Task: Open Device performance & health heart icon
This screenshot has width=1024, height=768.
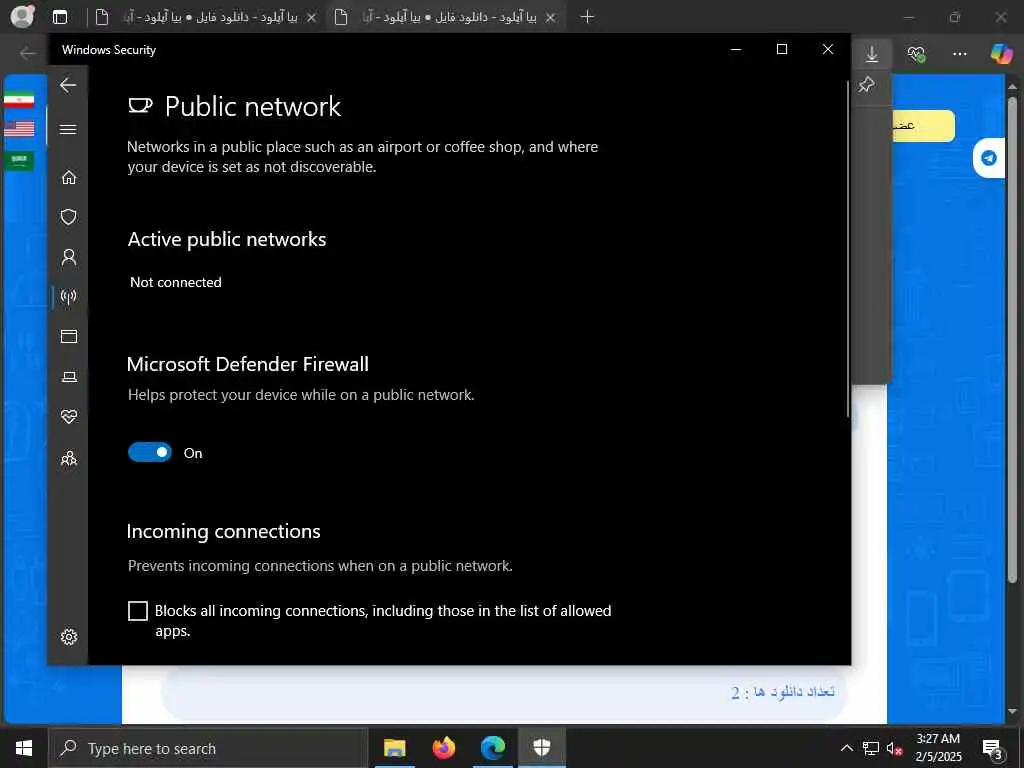Action: [x=69, y=416]
